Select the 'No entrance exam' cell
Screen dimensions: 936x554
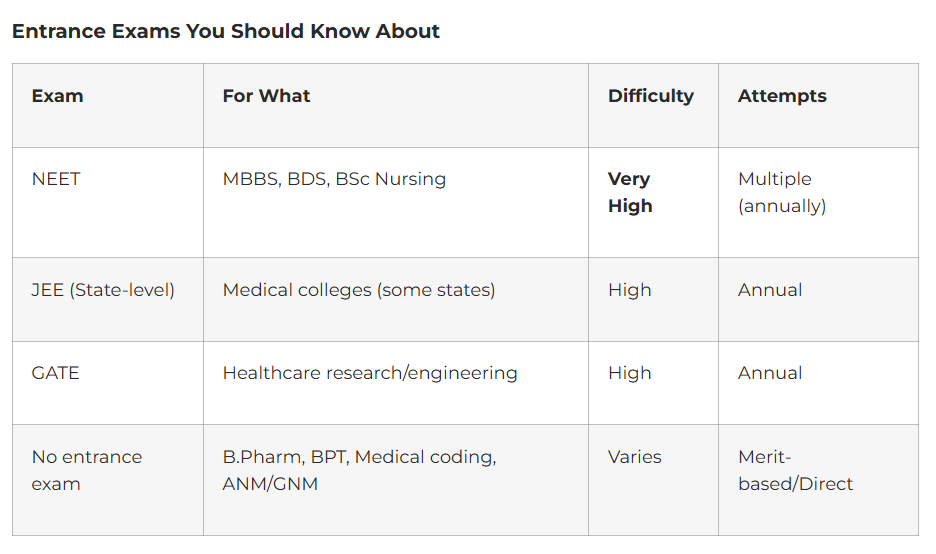[x=87, y=470]
